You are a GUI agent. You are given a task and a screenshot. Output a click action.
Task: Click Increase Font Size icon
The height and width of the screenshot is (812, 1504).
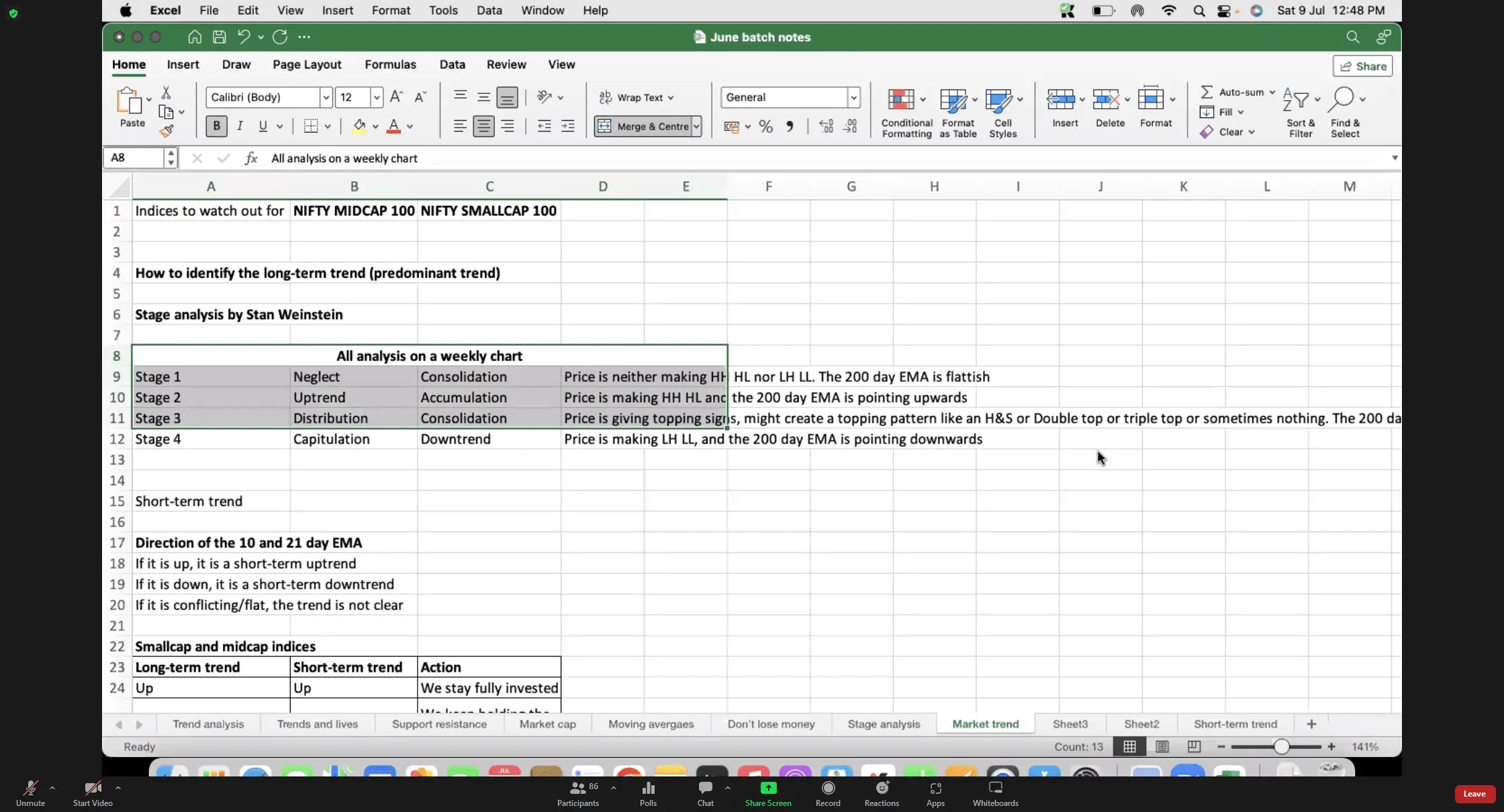[396, 97]
